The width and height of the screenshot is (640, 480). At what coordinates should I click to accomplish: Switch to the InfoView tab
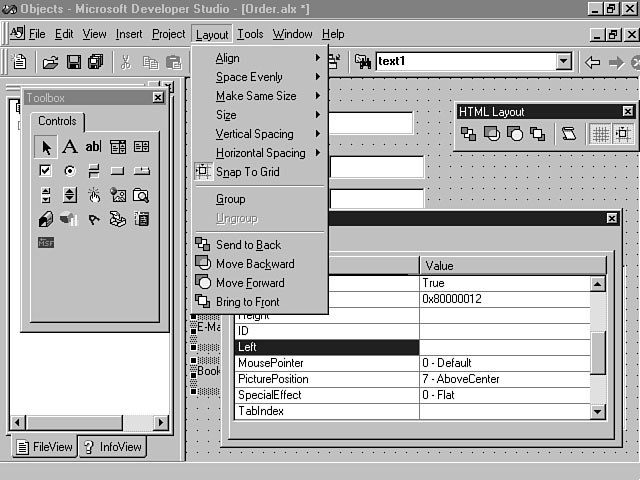pos(112,447)
